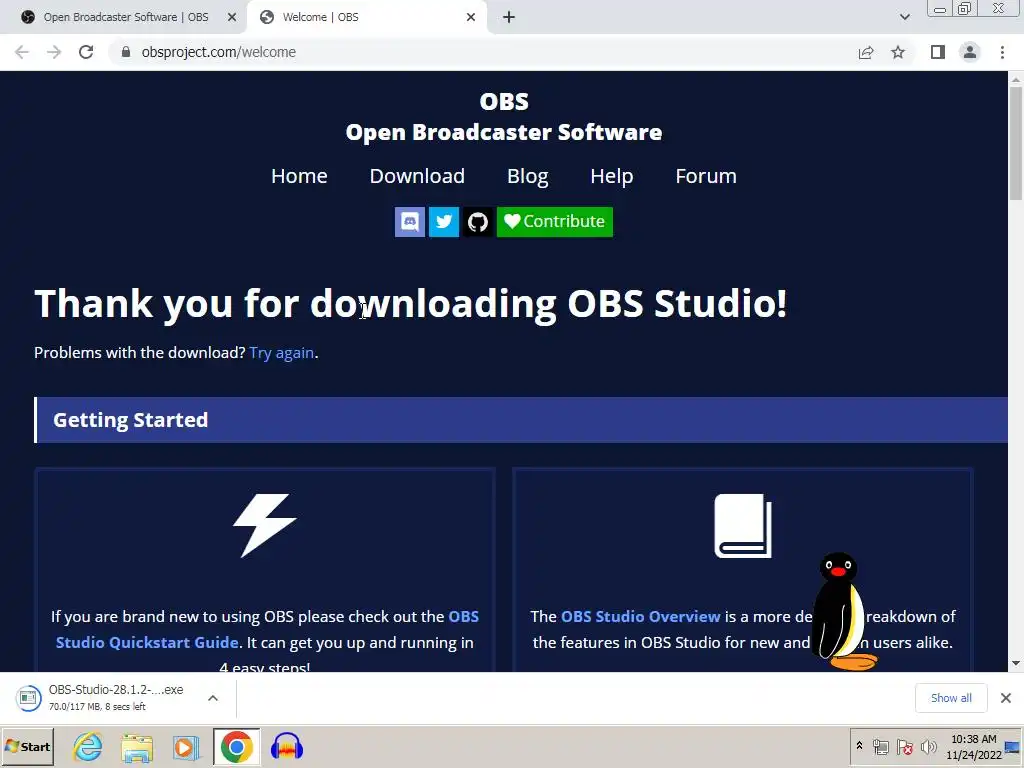Click the Chrome taskbar icon
The width and height of the screenshot is (1024, 768).
[x=236, y=747]
